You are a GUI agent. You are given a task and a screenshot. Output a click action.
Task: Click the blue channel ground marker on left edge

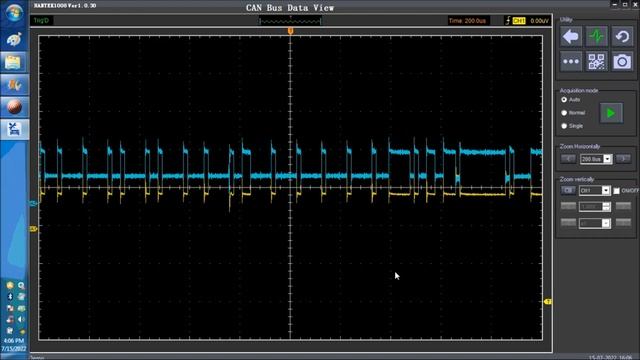coord(33,203)
